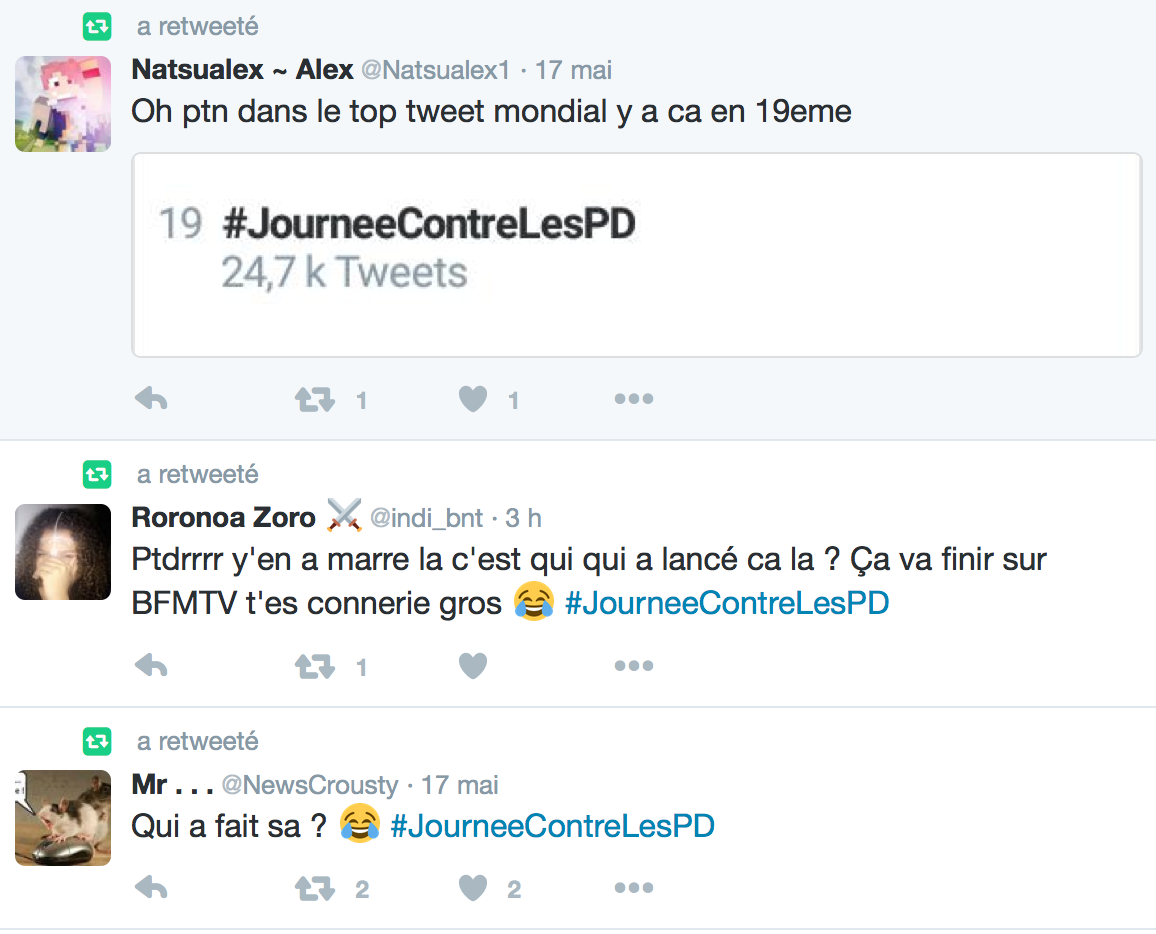Viewport: 1156px width, 934px height.
Task: View Roronoa Zoro's profile picture
Action: (63, 552)
